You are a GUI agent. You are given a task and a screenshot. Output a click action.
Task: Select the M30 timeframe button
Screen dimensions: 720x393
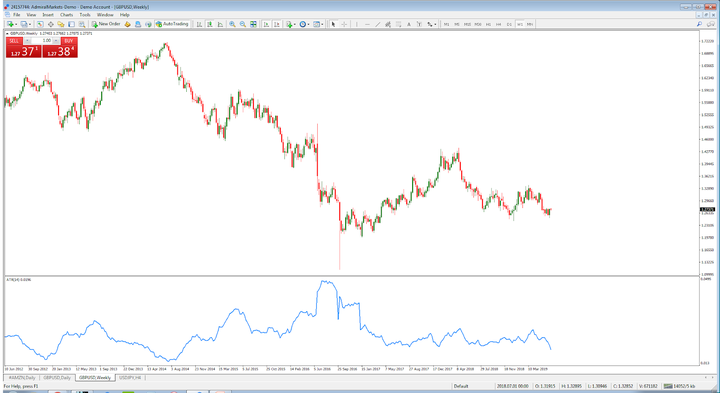[478, 24]
